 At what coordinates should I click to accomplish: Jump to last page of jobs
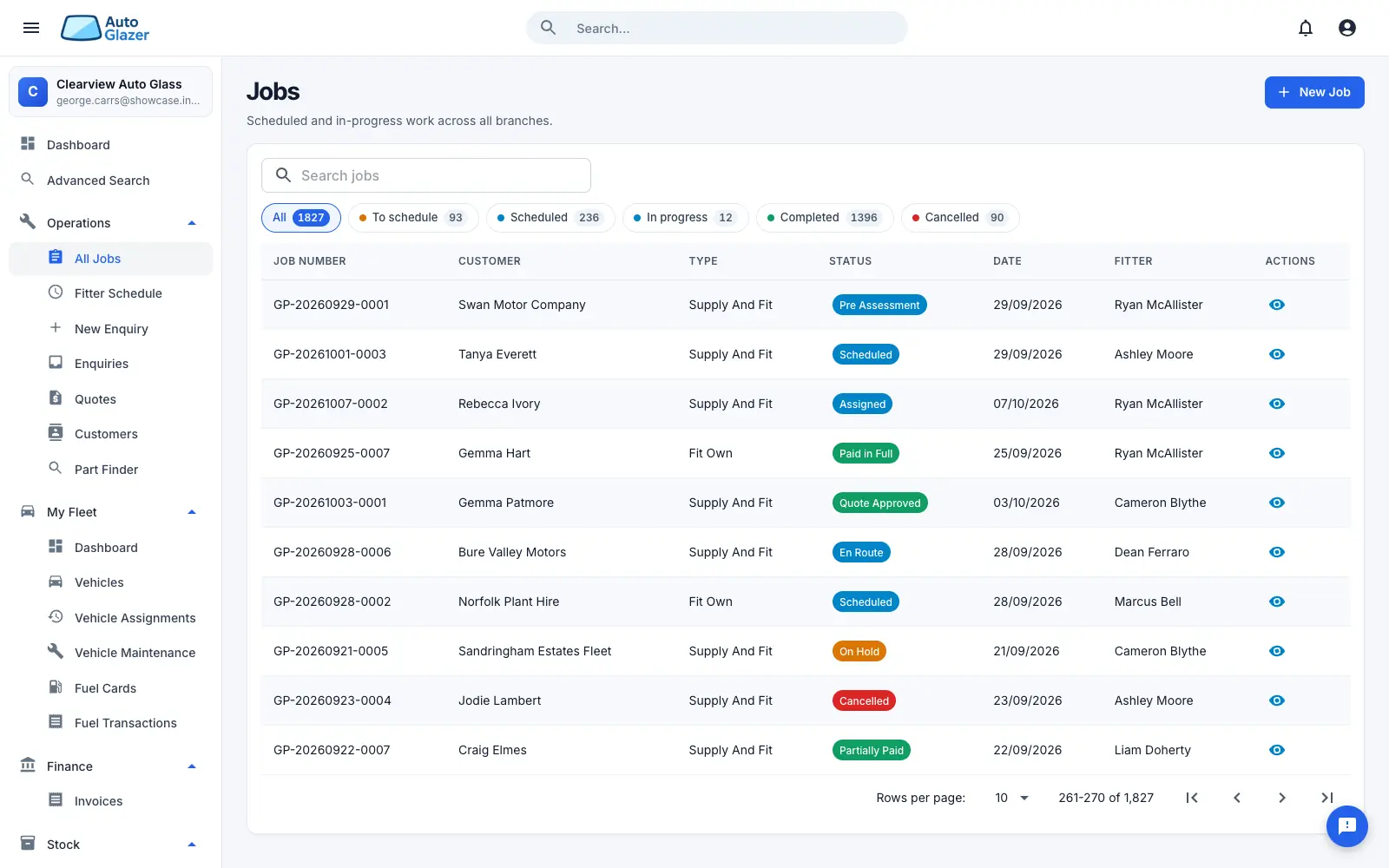(x=1326, y=798)
